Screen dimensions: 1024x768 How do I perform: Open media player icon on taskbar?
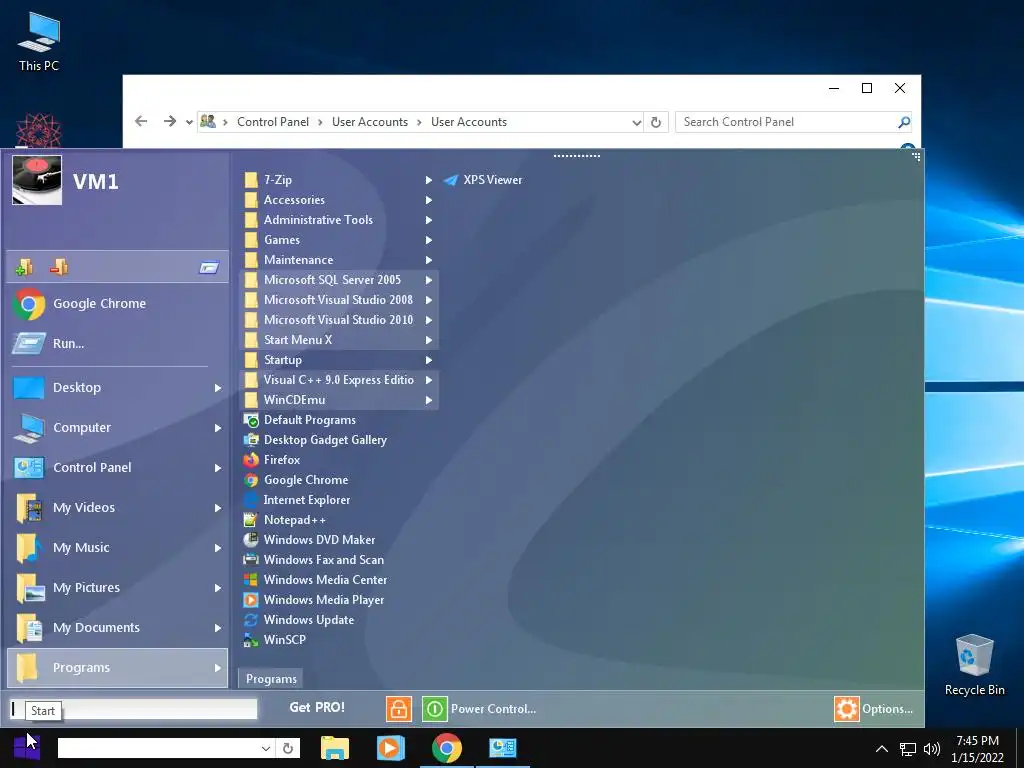[x=390, y=748]
